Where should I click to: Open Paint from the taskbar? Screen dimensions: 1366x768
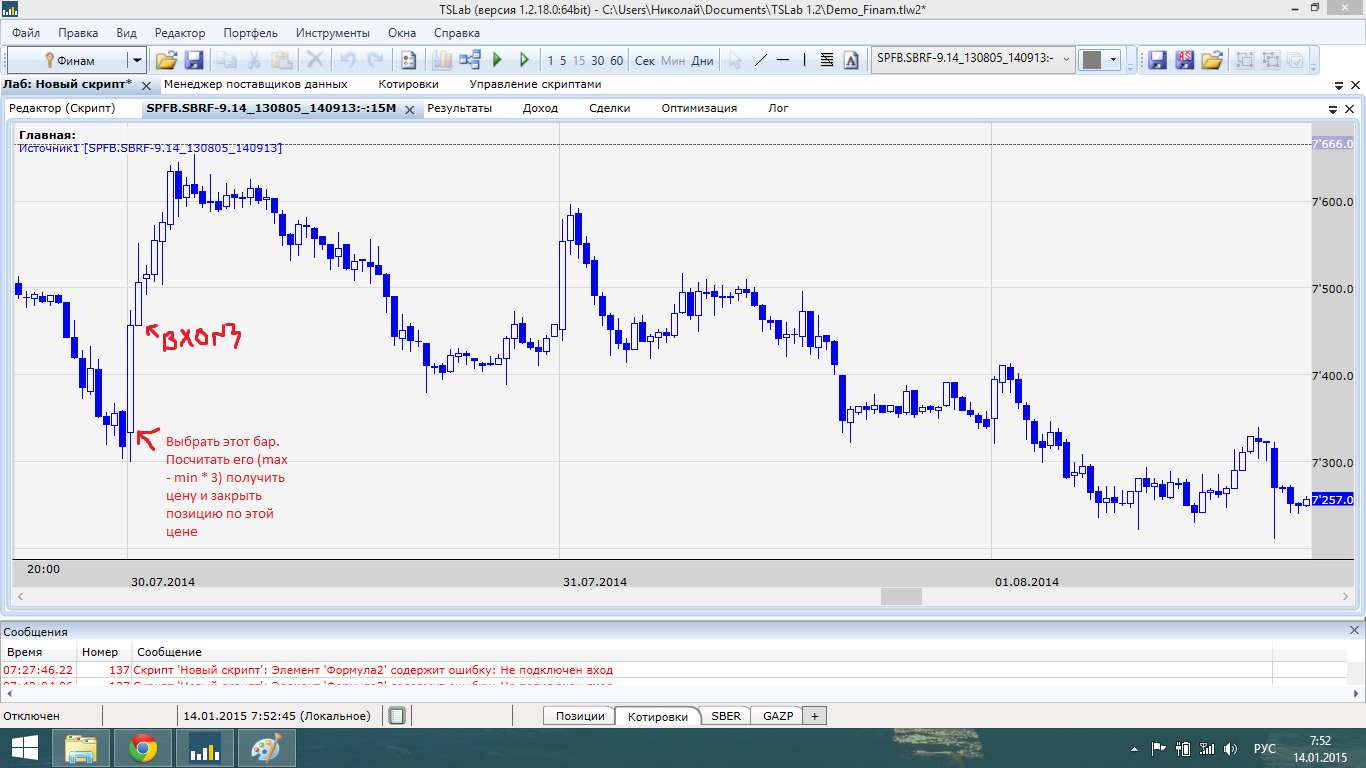pos(265,748)
